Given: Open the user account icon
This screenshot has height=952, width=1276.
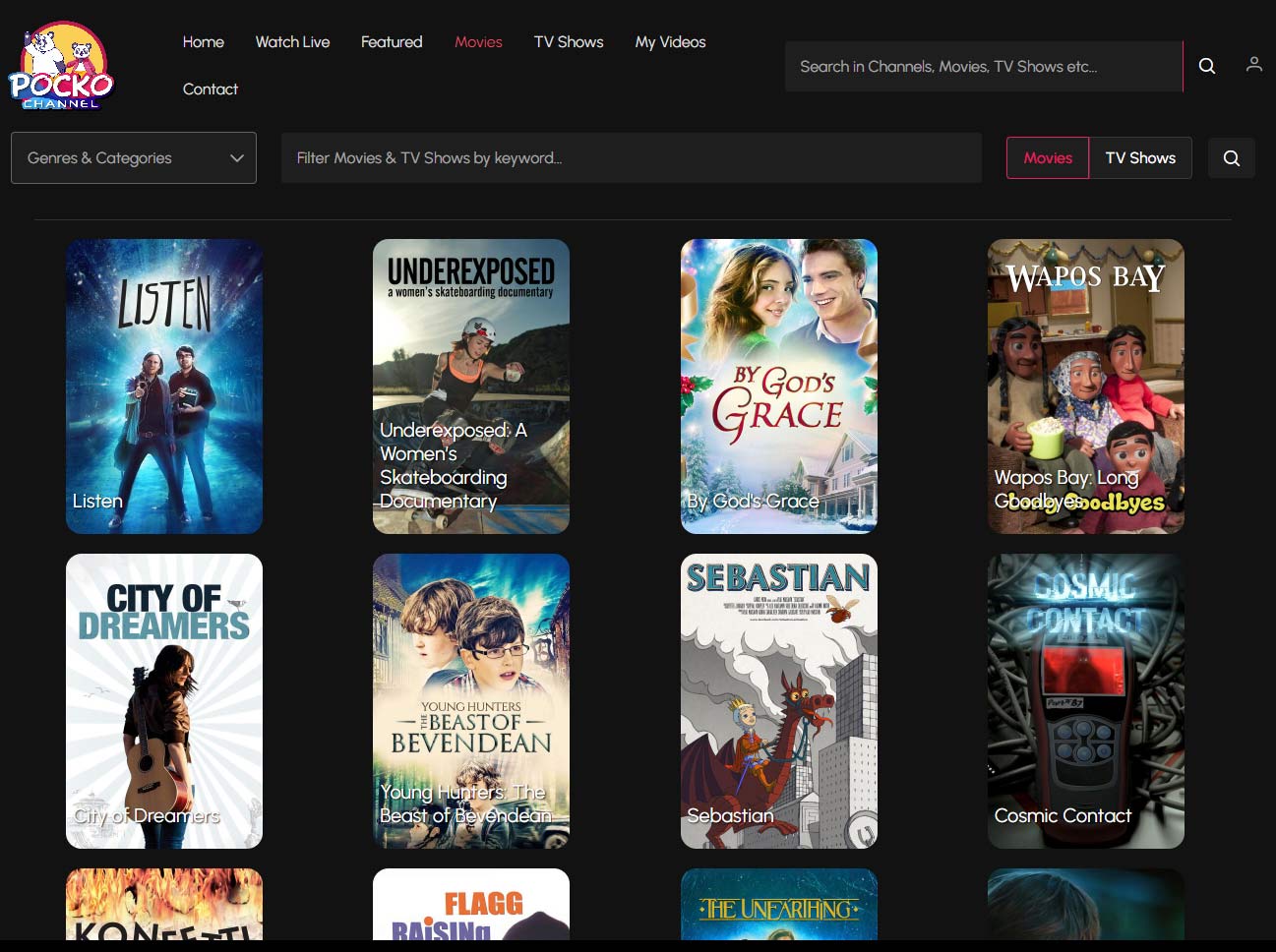Looking at the screenshot, I should (1253, 64).
